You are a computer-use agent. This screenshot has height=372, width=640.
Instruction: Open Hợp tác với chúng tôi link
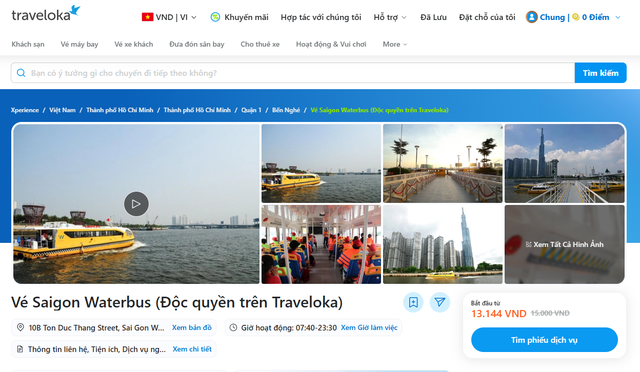tap(321, 17)
